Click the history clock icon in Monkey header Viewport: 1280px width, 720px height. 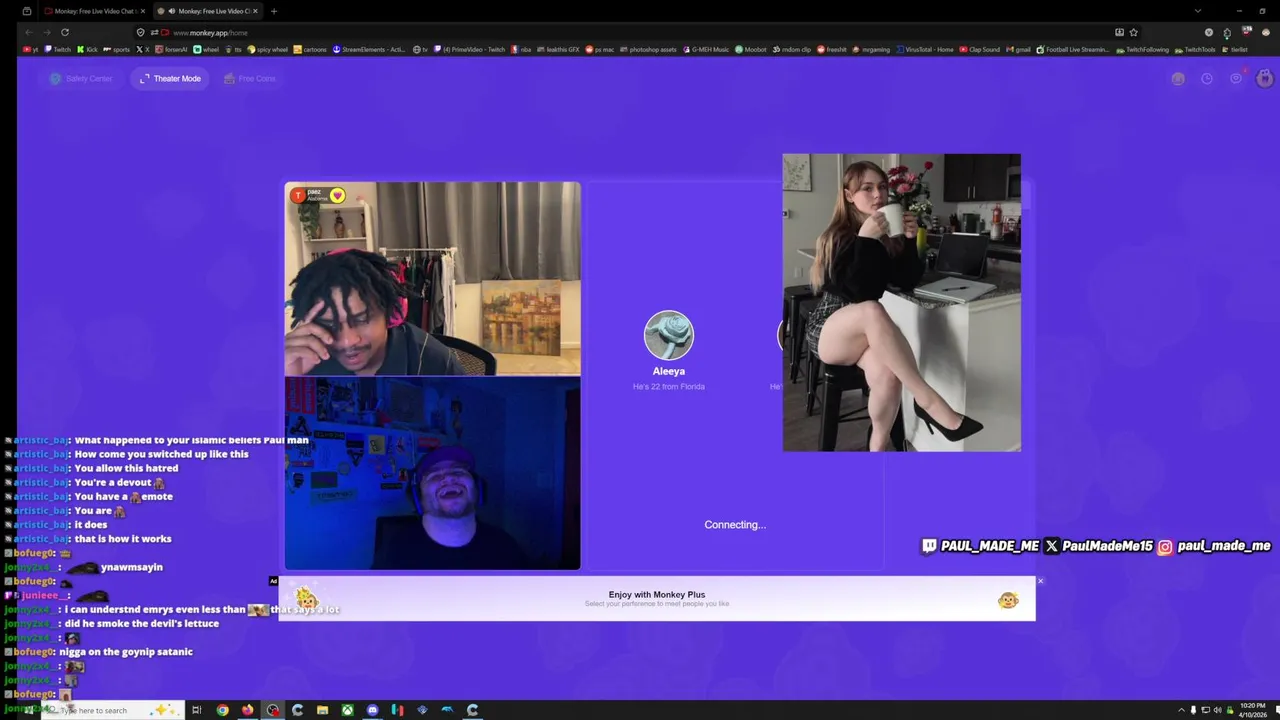(x=1207, y=78)
